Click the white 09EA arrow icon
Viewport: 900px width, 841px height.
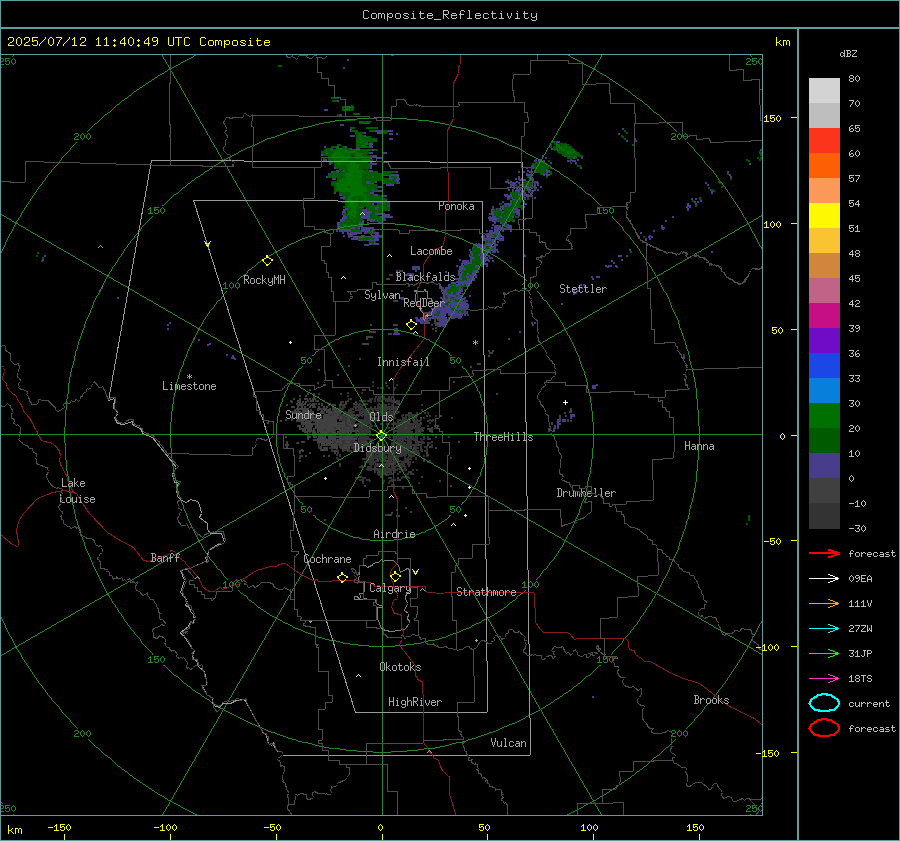pos(824,578)
